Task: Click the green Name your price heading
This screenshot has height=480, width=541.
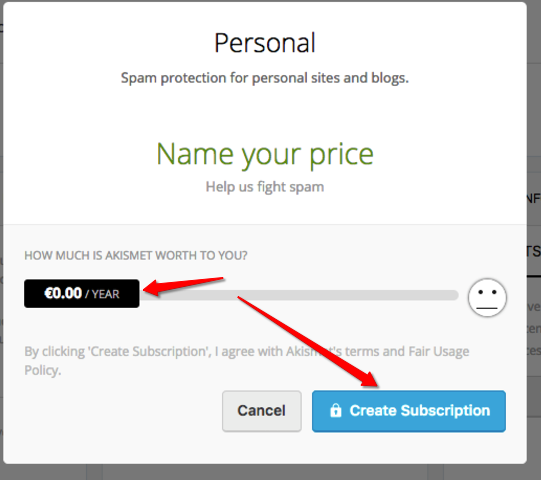Action: 265,154
